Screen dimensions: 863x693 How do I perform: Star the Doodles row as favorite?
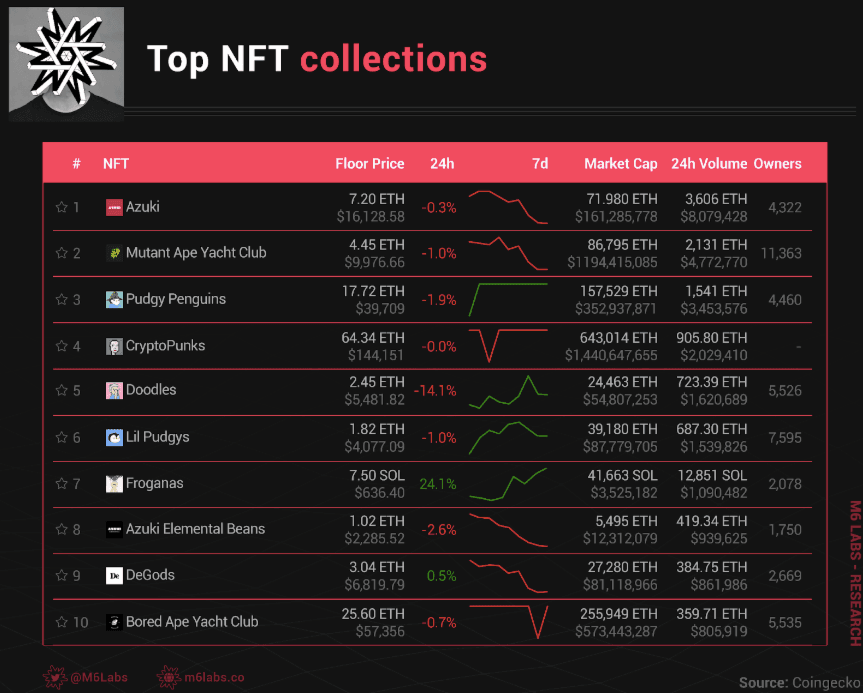click(61, 391)
